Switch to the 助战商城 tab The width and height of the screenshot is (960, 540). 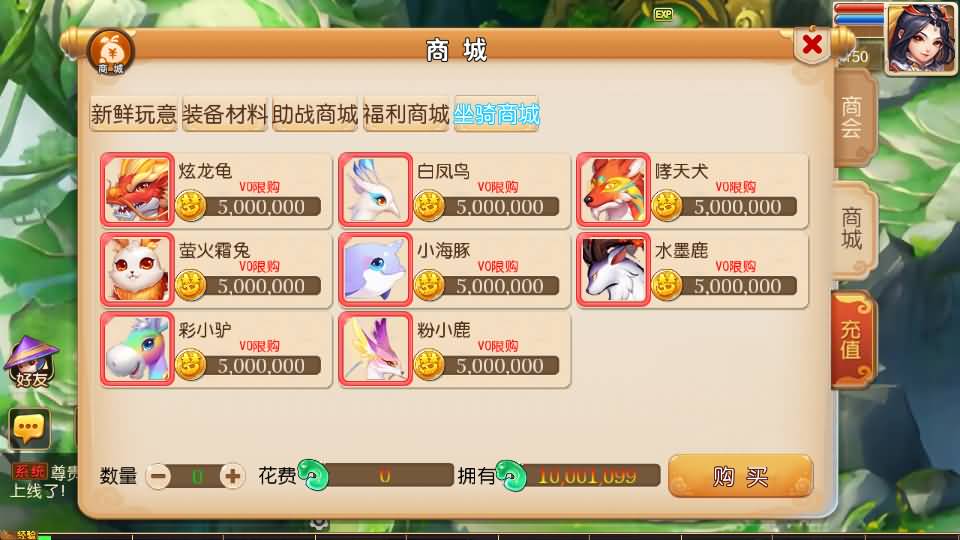tap(315, 114)
